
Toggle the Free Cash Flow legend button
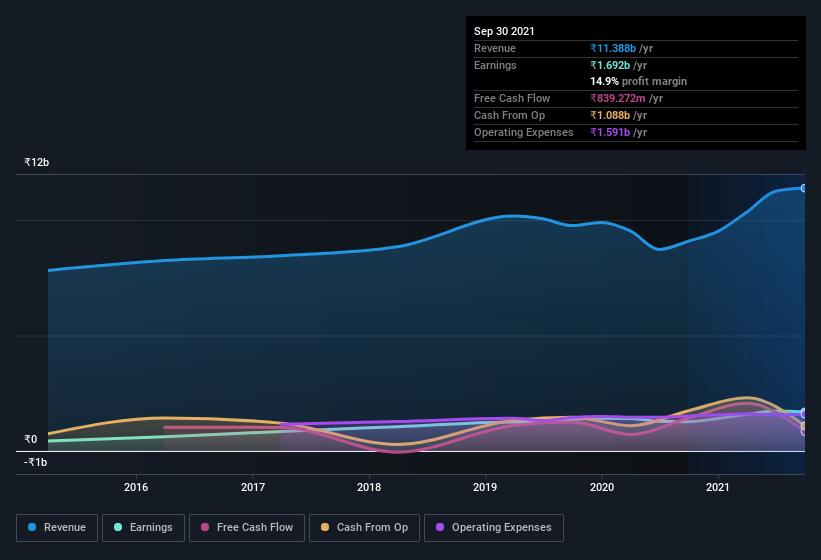click(x=247, y=528)
